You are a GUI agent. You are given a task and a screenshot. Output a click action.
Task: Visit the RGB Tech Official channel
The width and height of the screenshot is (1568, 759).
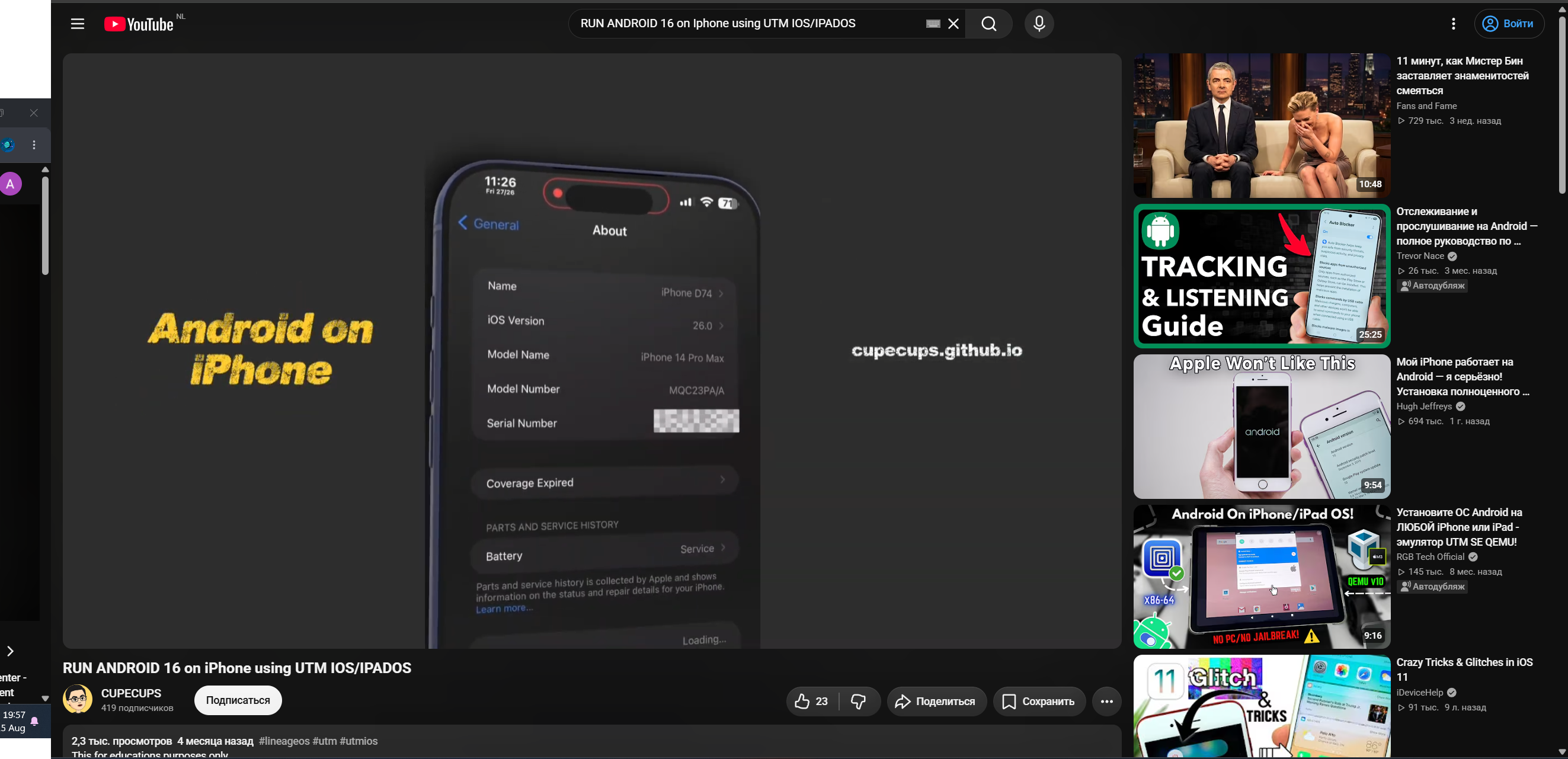coord(1430,557)
